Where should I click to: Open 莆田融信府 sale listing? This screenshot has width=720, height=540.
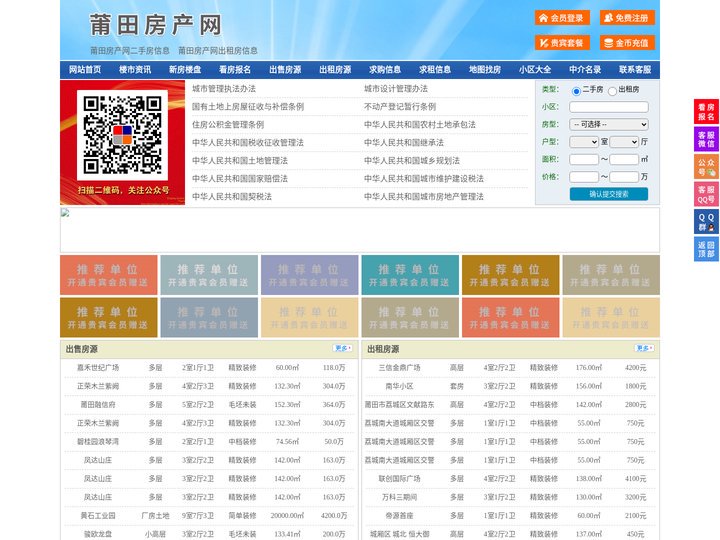click(98, 405)
